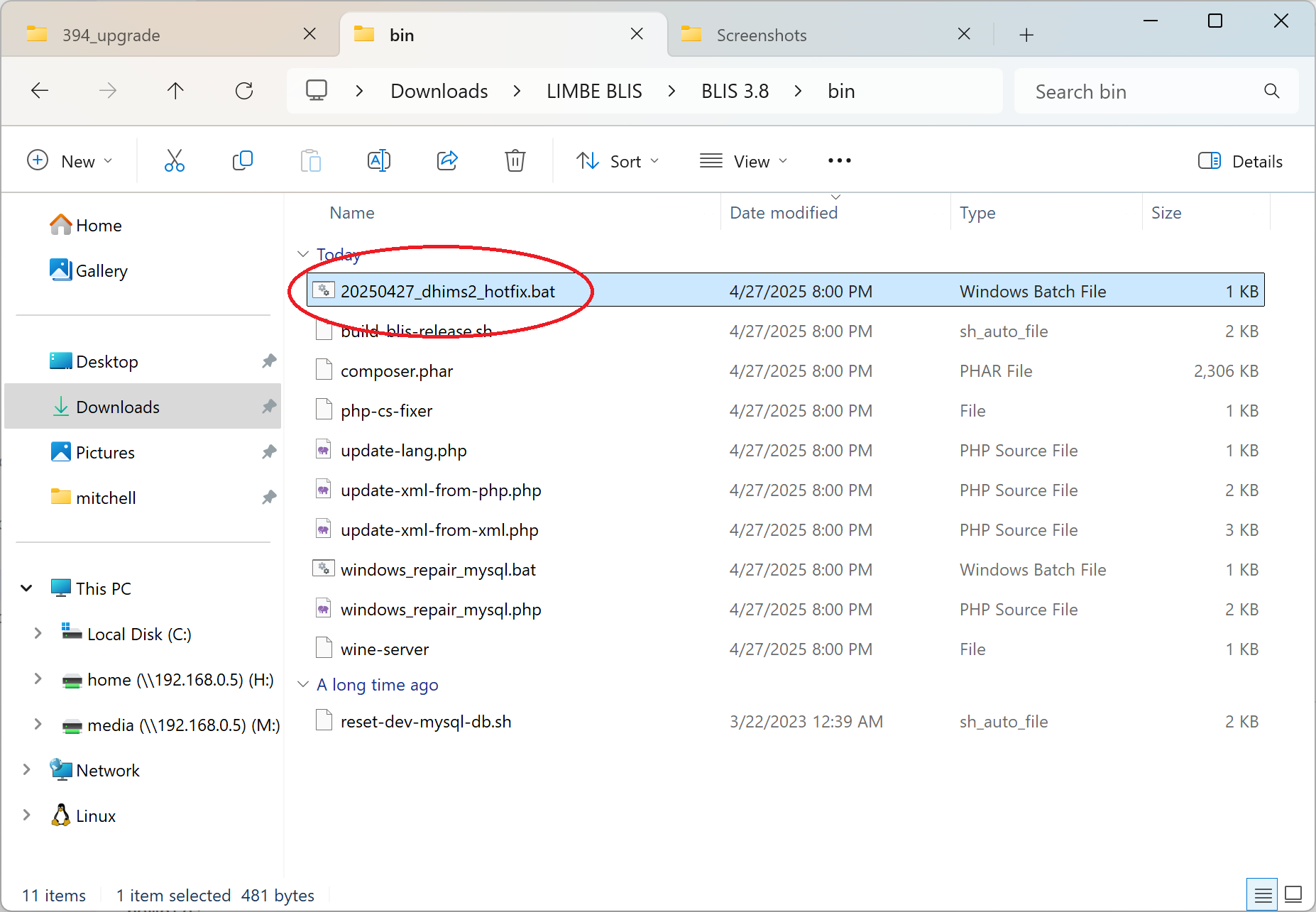This screenshot has height=912, width=1316.
Task: Go back using the Back arrow
Action: click(40, 91)
